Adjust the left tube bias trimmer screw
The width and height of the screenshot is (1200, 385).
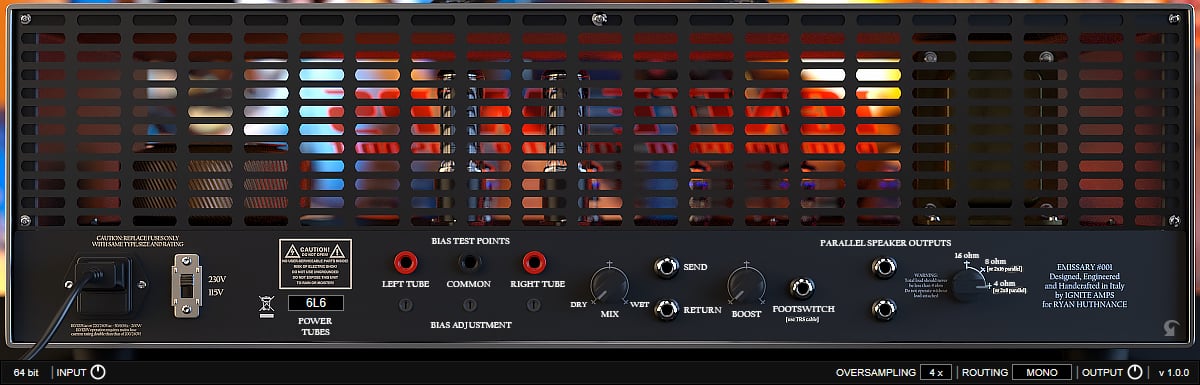click(x=405, y=304)
